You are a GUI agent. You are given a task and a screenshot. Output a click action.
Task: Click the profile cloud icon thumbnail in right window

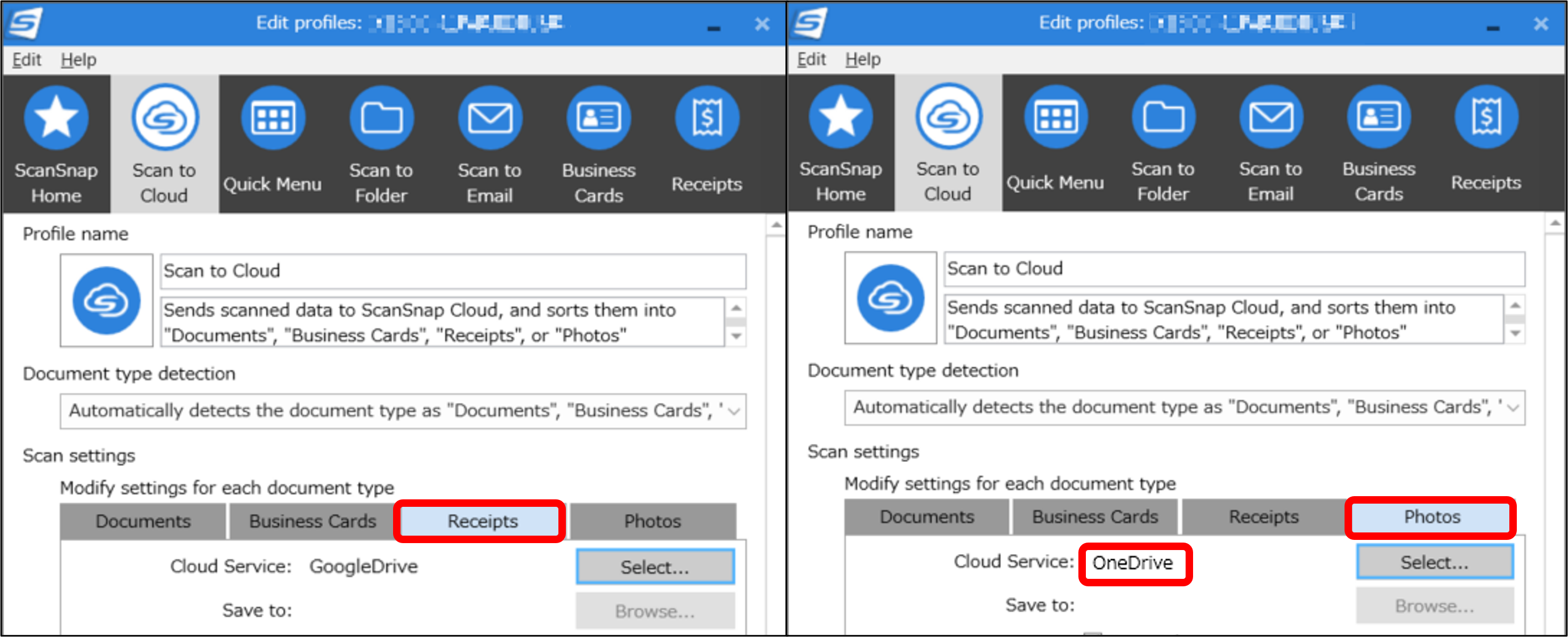click(891, 298)
